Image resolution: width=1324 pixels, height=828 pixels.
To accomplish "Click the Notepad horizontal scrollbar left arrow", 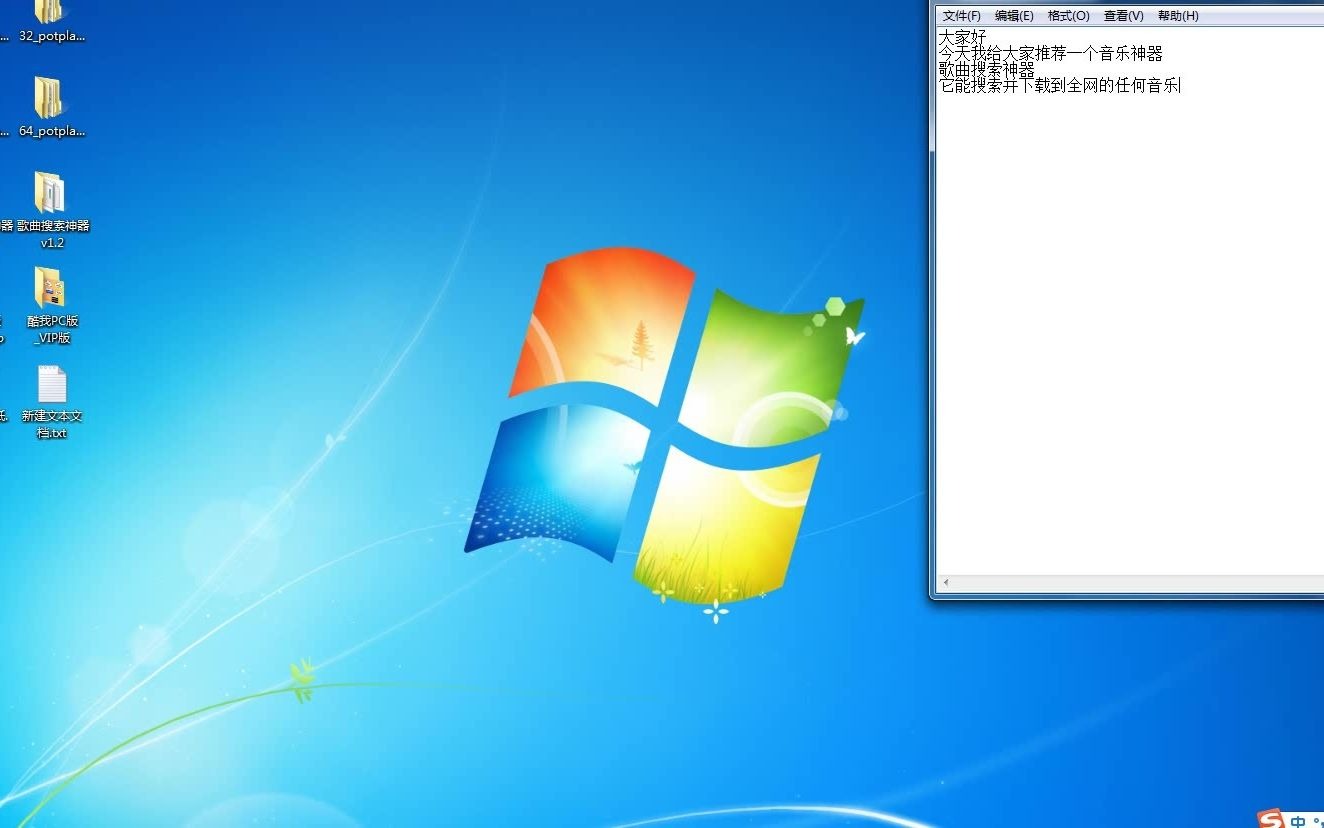I will click(x=945, y=583).
